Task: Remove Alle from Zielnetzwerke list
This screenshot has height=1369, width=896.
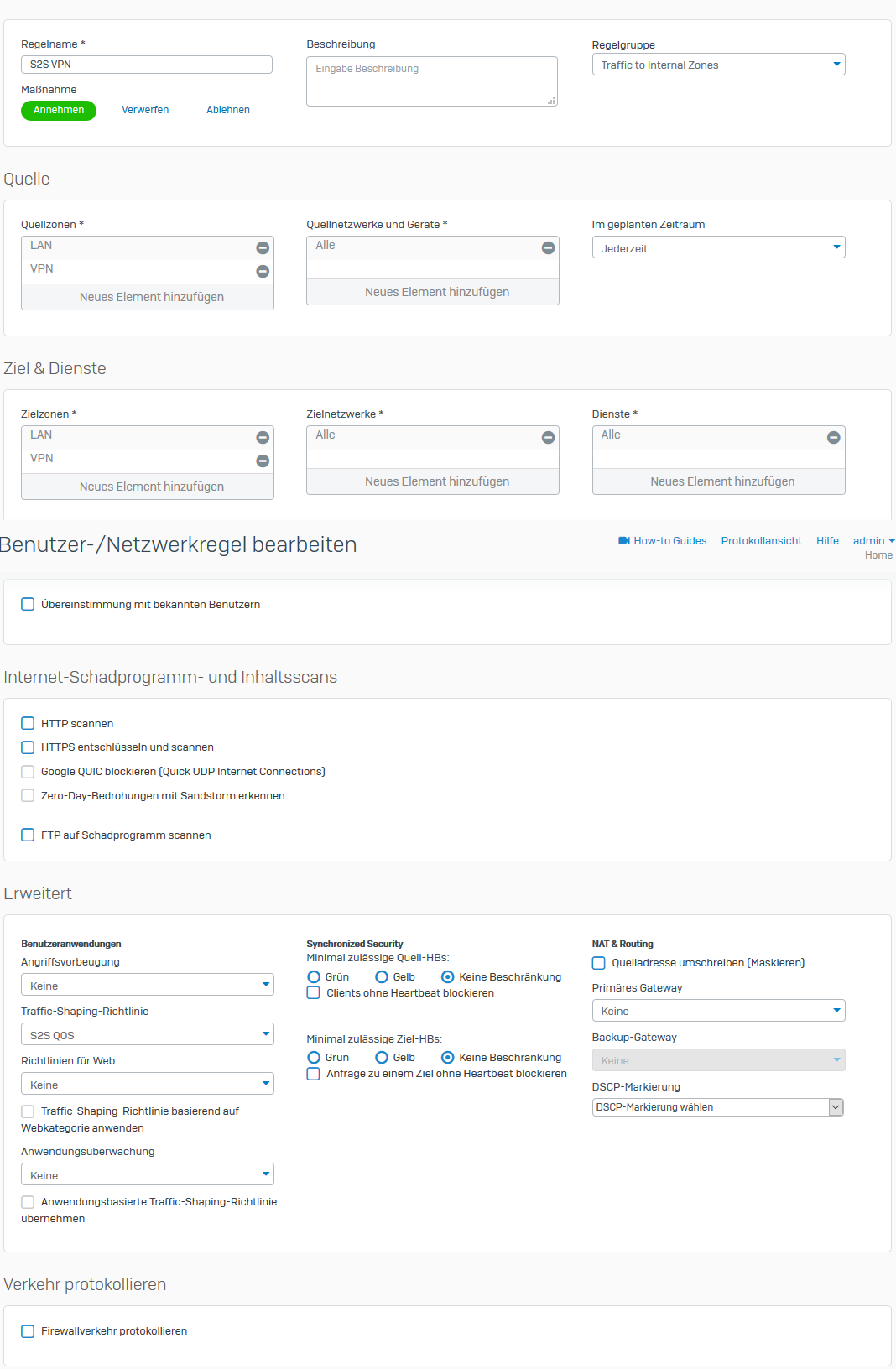Action: point(548,437)
